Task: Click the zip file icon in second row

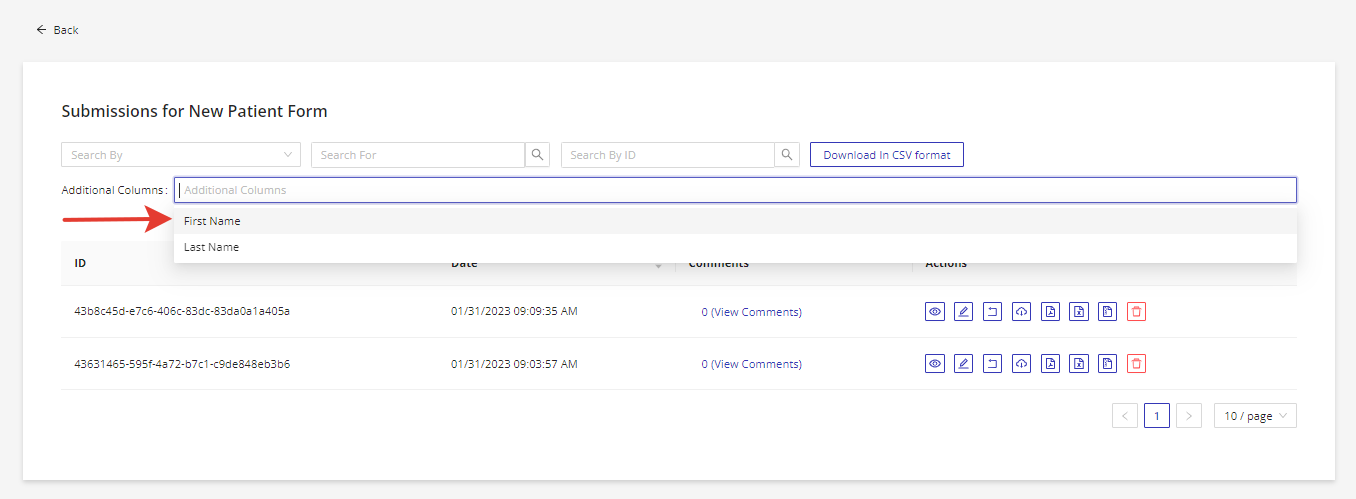Action: (1107, 364)
